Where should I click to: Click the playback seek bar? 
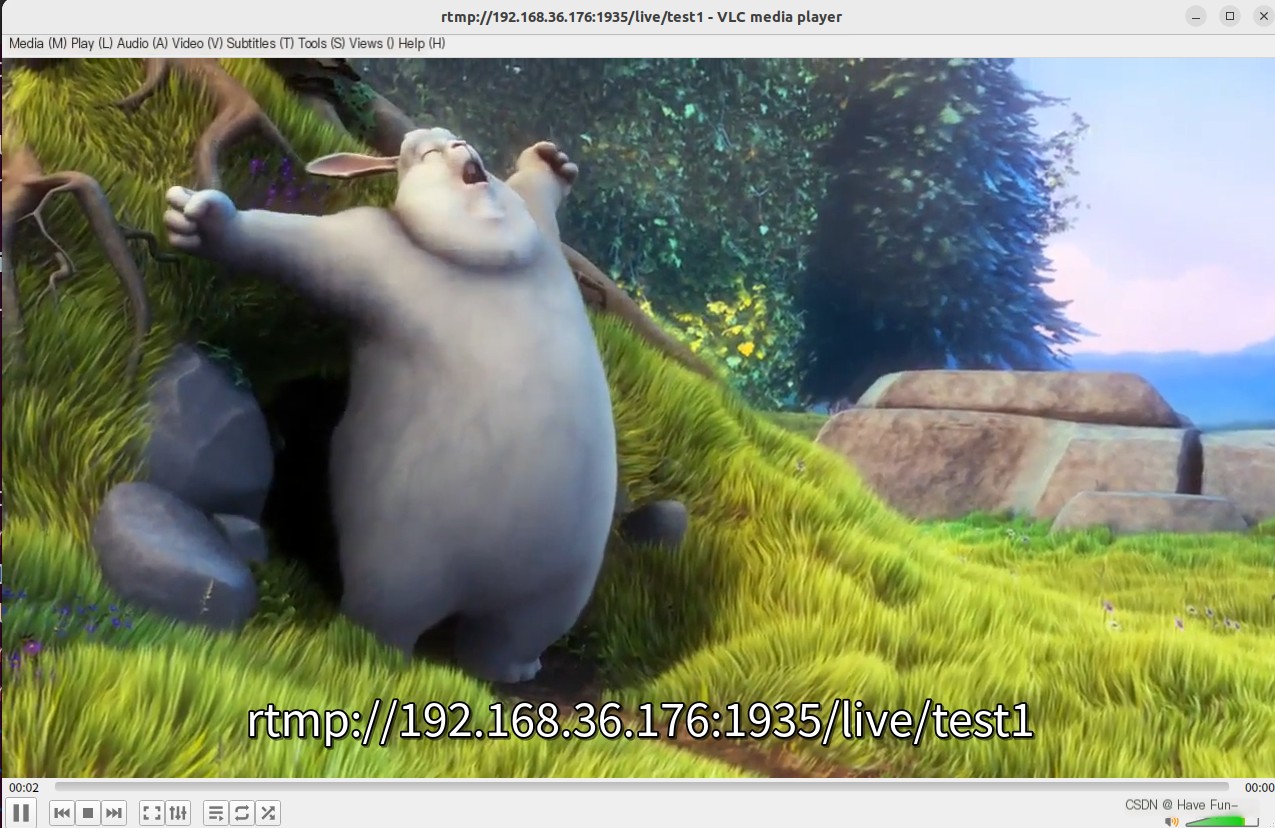642,787
